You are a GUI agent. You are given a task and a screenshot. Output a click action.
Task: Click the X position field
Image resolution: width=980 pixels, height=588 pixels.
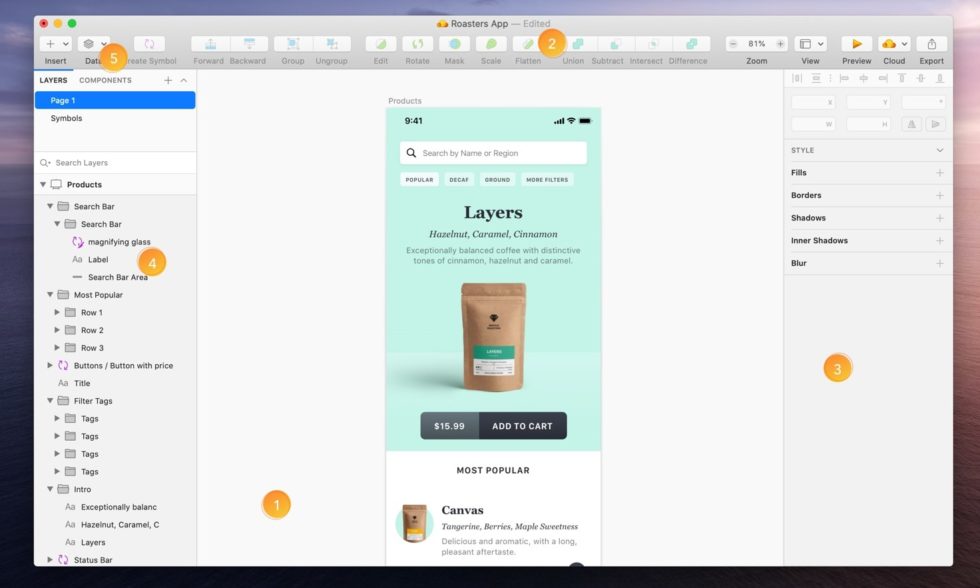813,102
